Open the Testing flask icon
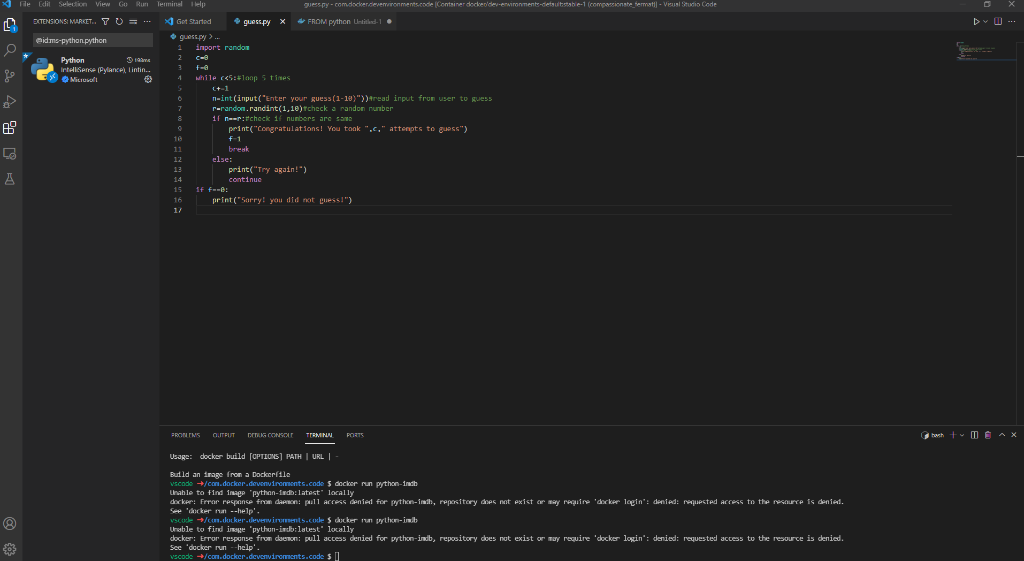Image resolution: width=1024 pixels, height=561 pixels. 10,179
